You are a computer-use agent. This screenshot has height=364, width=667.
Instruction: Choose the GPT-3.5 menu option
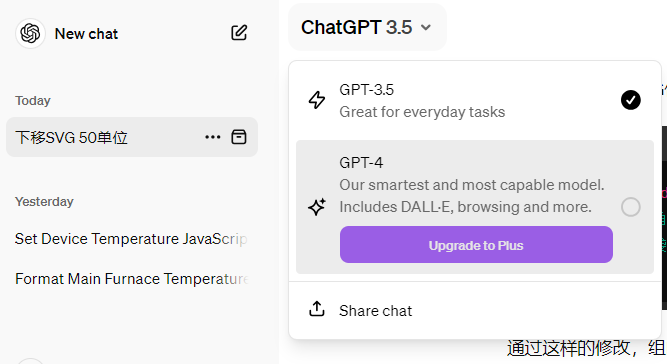point(475,100)
